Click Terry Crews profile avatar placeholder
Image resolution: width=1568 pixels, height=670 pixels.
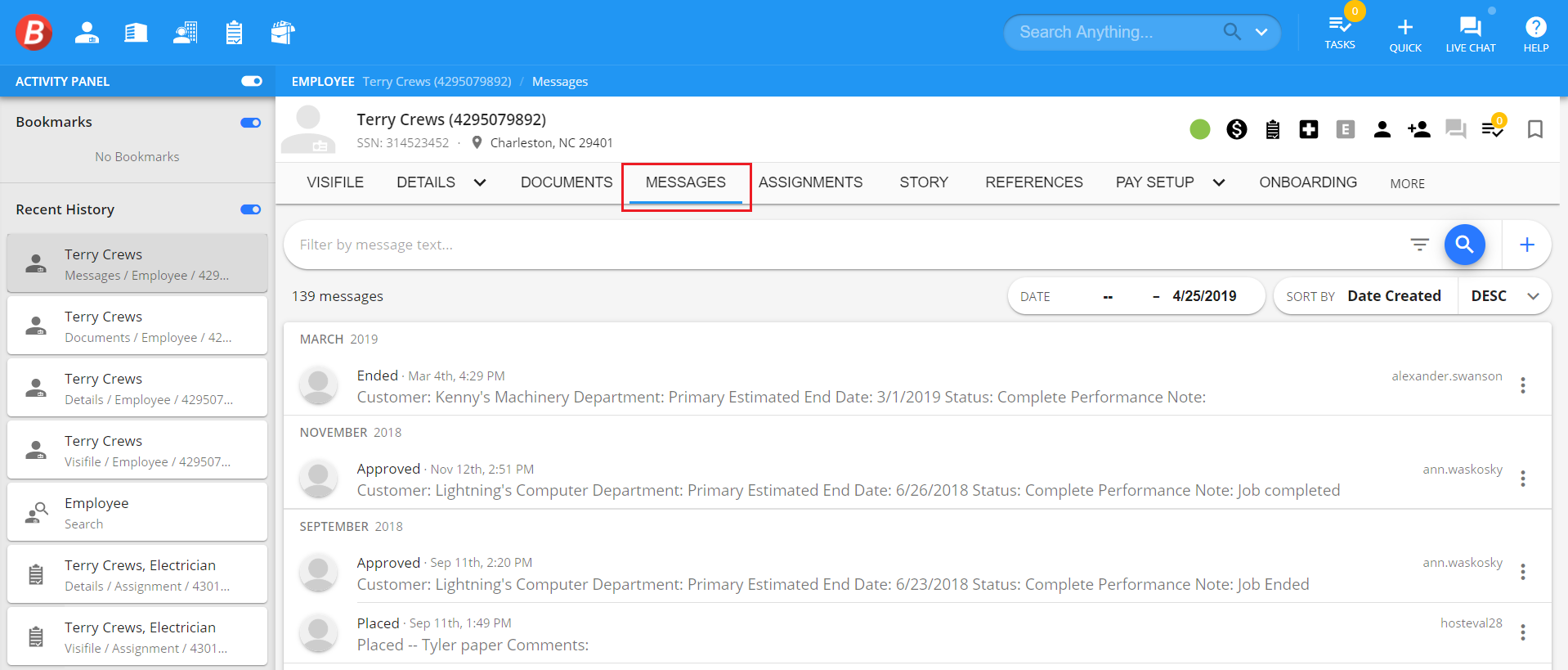pos(308,129)
